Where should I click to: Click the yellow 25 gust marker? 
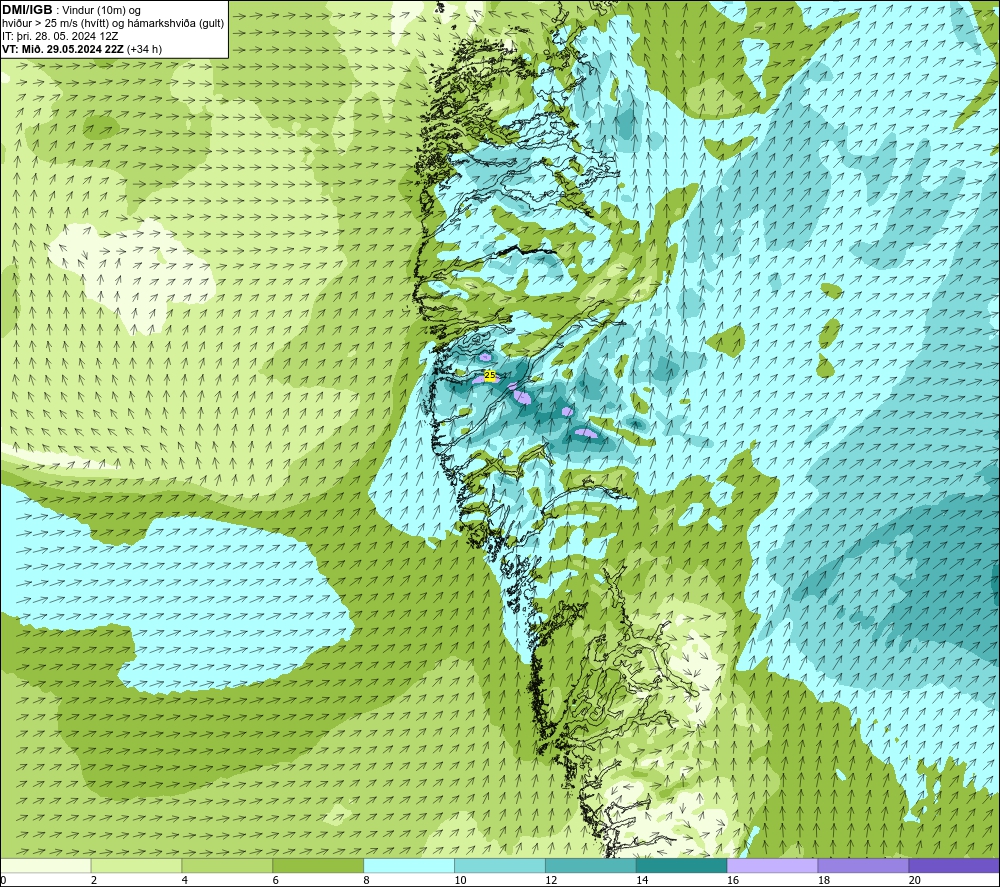point(490,375)
